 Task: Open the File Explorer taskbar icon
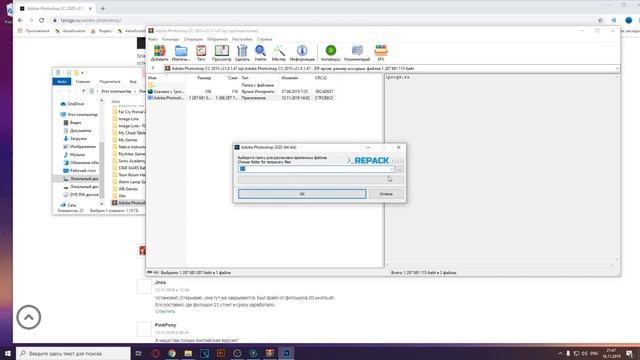pyautogui.click(x=188, y=353)
